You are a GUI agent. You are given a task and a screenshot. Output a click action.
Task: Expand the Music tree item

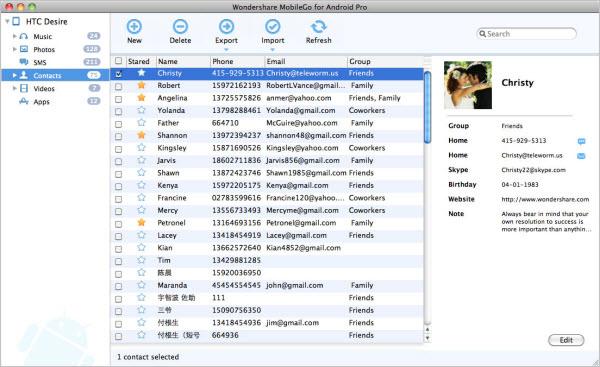coord(15,36)
